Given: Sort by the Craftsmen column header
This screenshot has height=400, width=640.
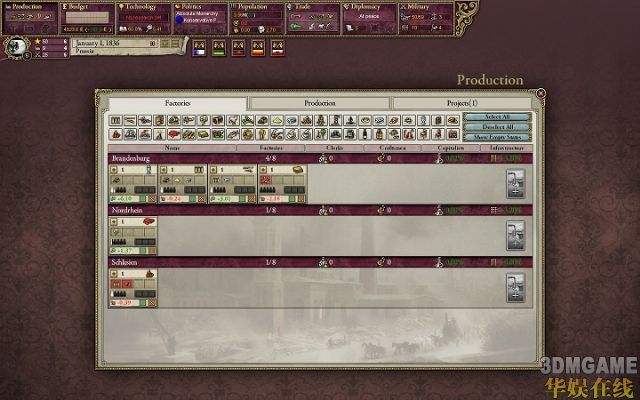Looking at the screenshot, I should click(392, 148).
